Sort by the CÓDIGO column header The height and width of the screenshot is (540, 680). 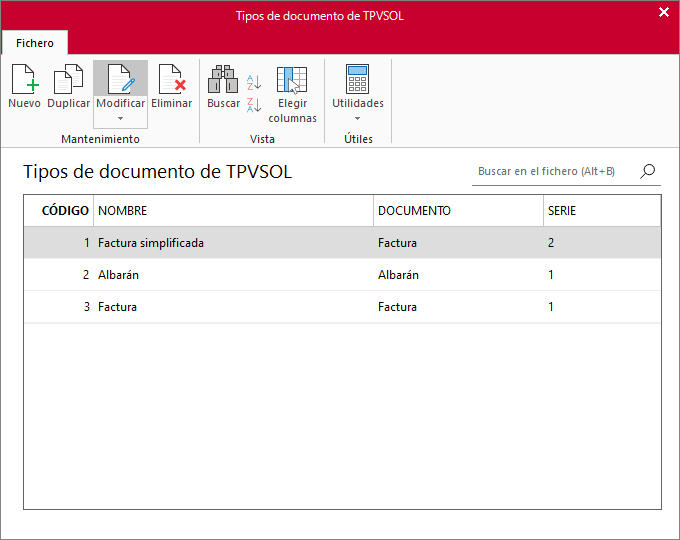click(x=59, y=211)
